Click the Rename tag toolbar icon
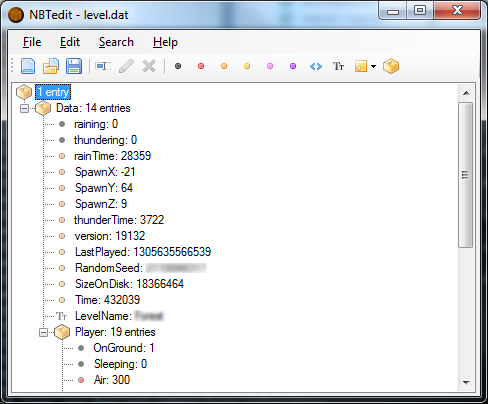This screenshot has width=488, height=404. tap(103, 66)
